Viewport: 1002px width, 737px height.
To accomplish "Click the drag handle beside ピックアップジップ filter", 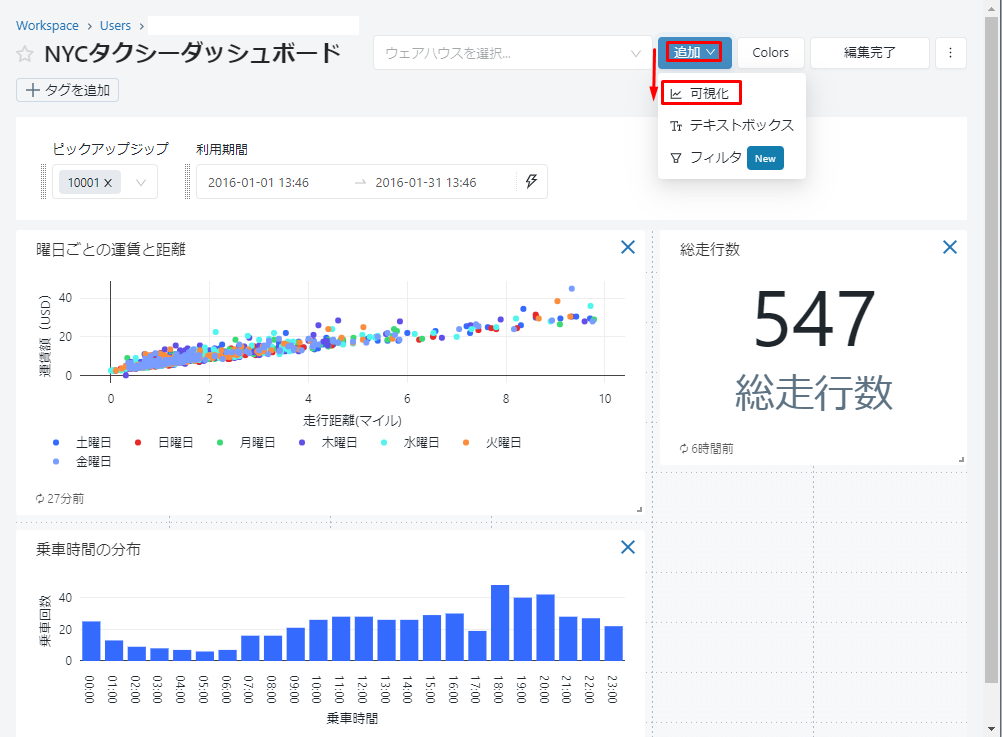I will (x=44, y=182).
